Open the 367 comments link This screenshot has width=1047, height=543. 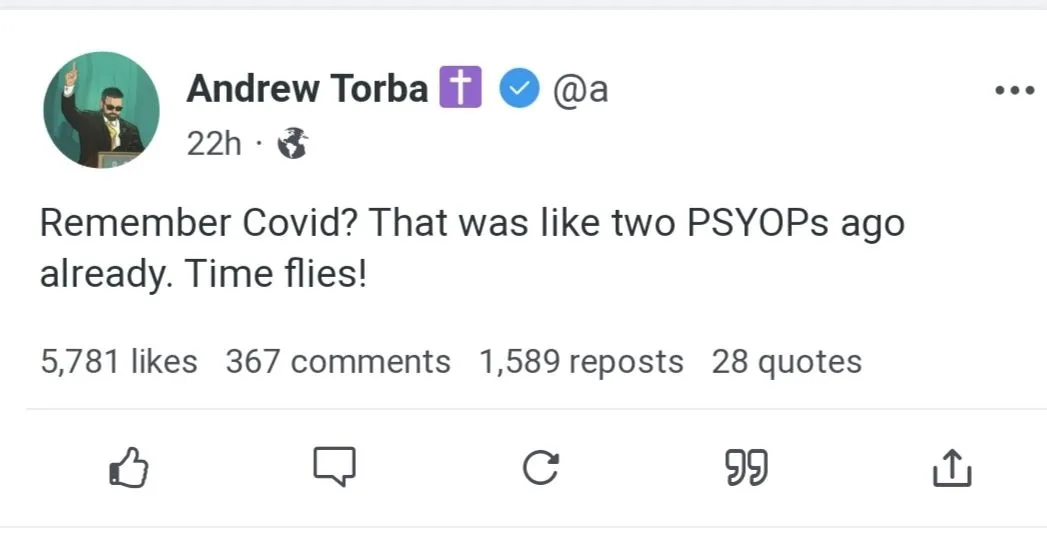(338, 361)
